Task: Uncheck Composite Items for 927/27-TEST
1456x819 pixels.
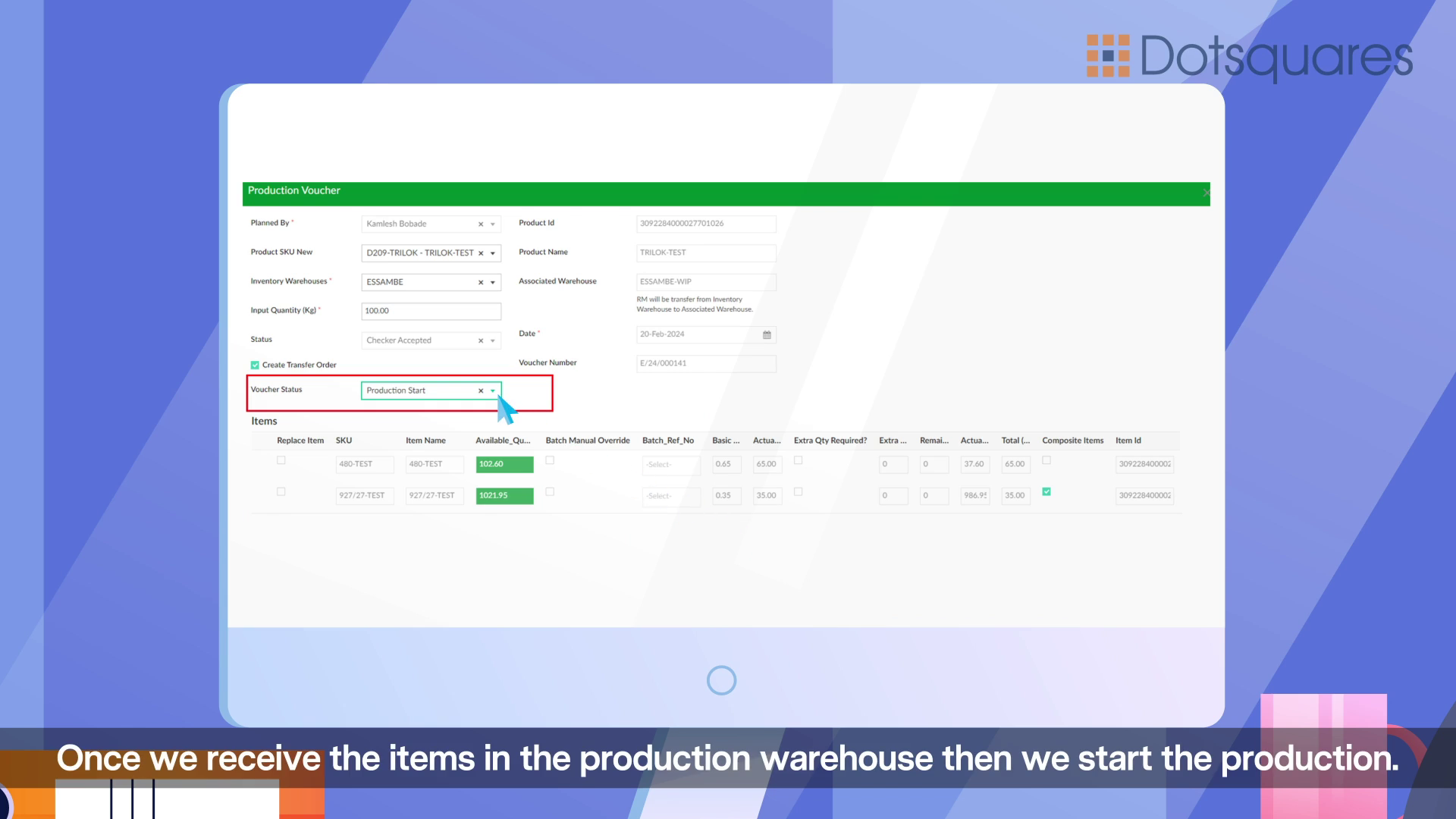Action: point(1046,491)
